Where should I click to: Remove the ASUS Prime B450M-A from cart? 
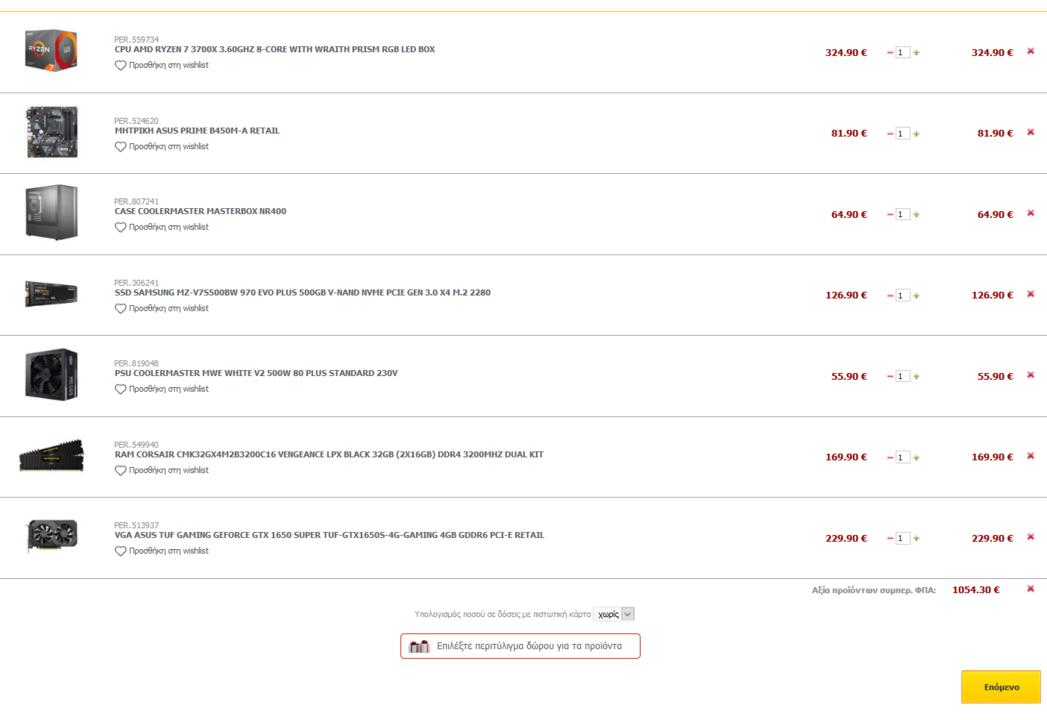1030,132
